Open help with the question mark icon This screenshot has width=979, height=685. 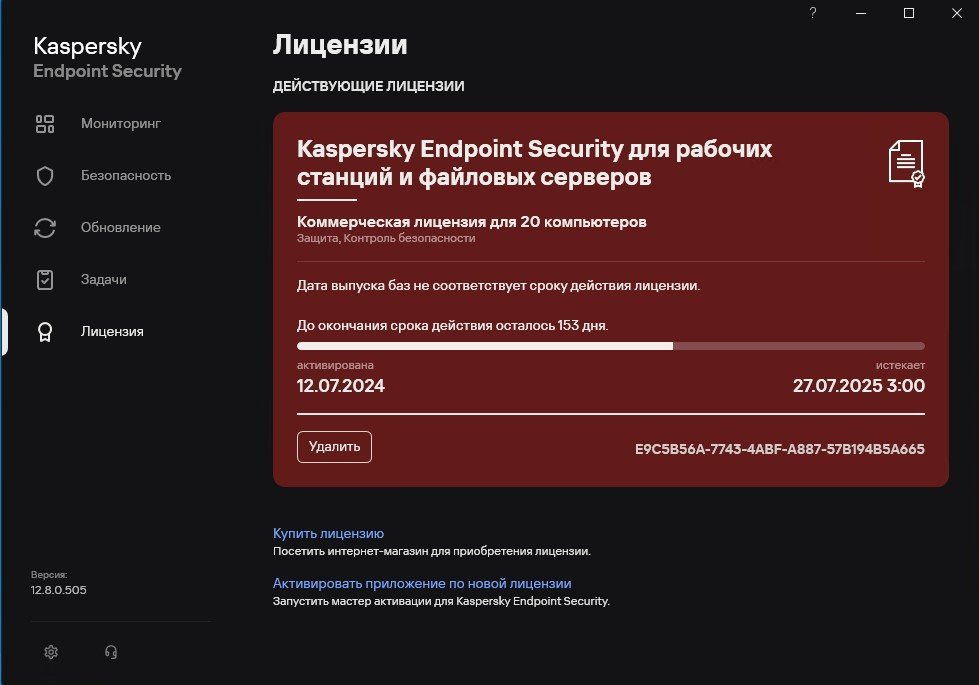click(813, 13)
